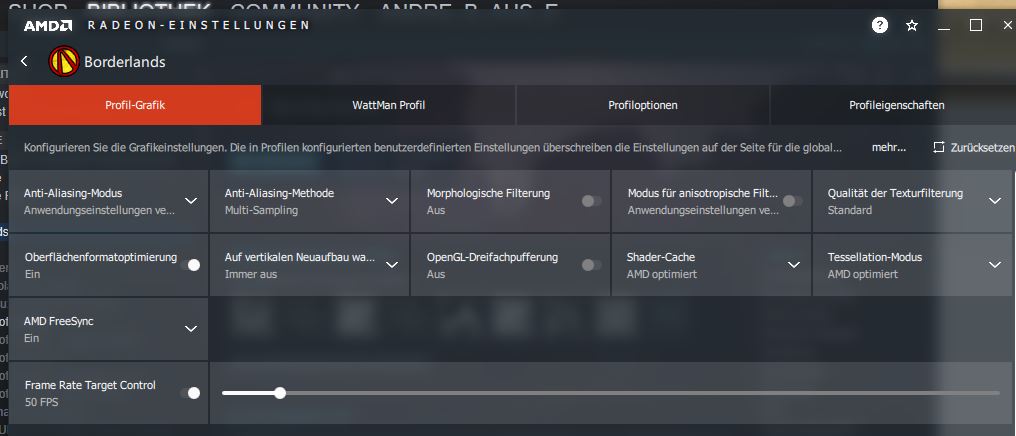Expand Qualität der Texturfilterung dropdown
This screenshot has width=1016, height=436.
point(995,201)
